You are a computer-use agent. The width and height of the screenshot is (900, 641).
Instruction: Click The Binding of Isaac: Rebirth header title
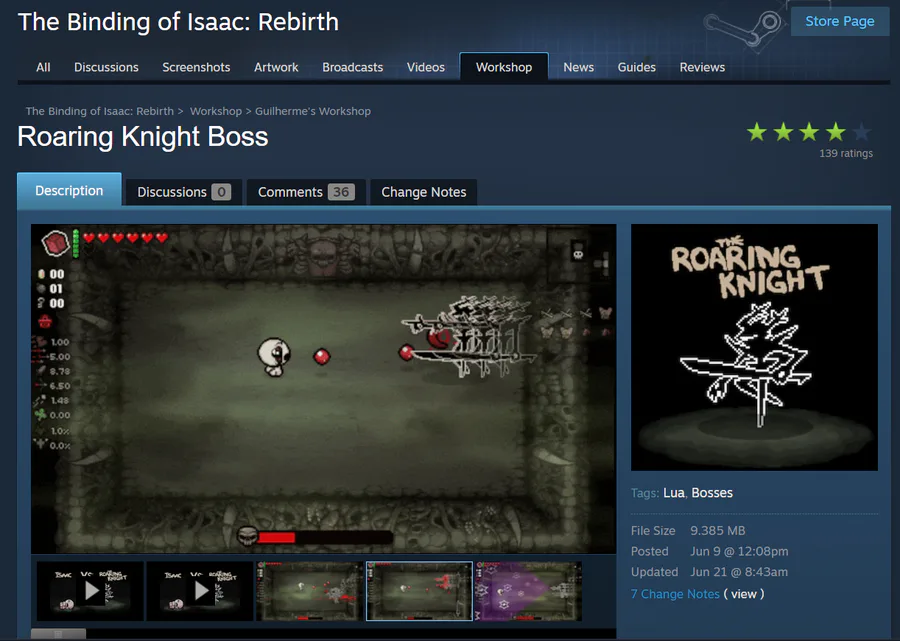(179, 22)
